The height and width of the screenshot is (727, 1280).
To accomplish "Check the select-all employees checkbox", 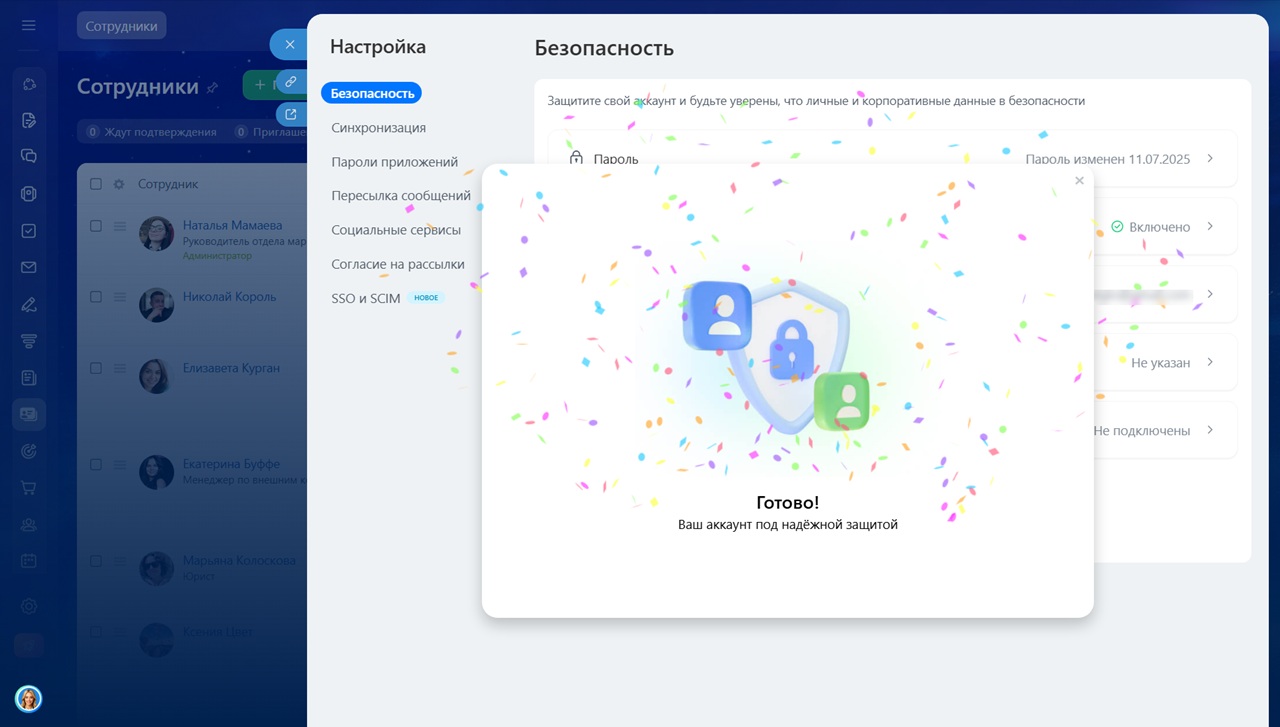I will coord(96,184).
